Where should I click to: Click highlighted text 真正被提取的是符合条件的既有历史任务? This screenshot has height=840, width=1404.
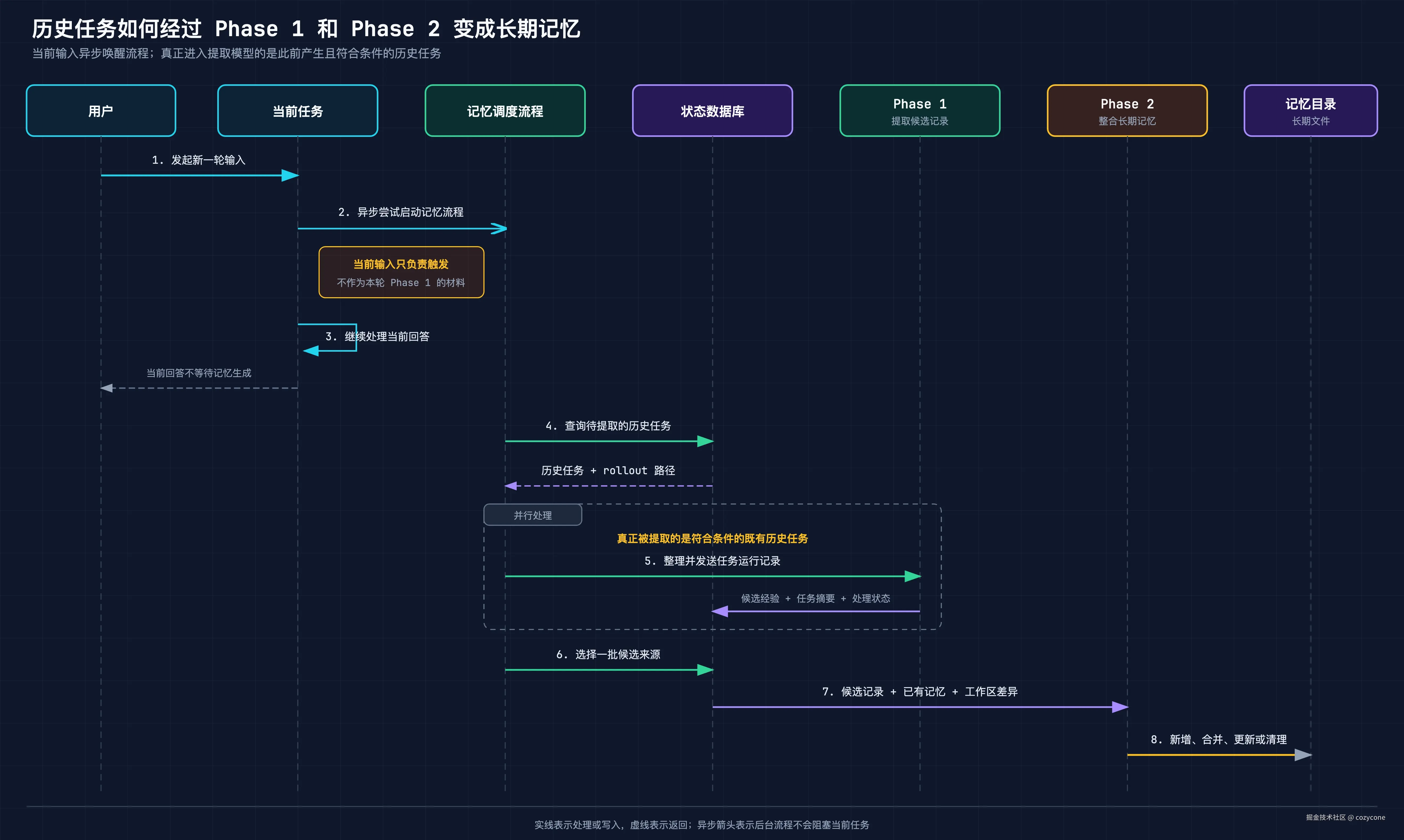click(712, 538)
